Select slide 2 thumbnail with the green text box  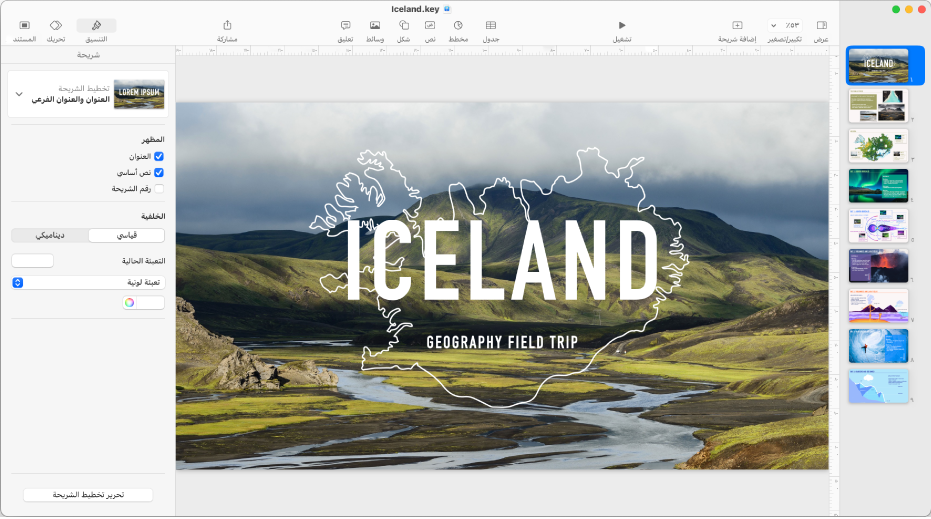click(x=878, y=106)
